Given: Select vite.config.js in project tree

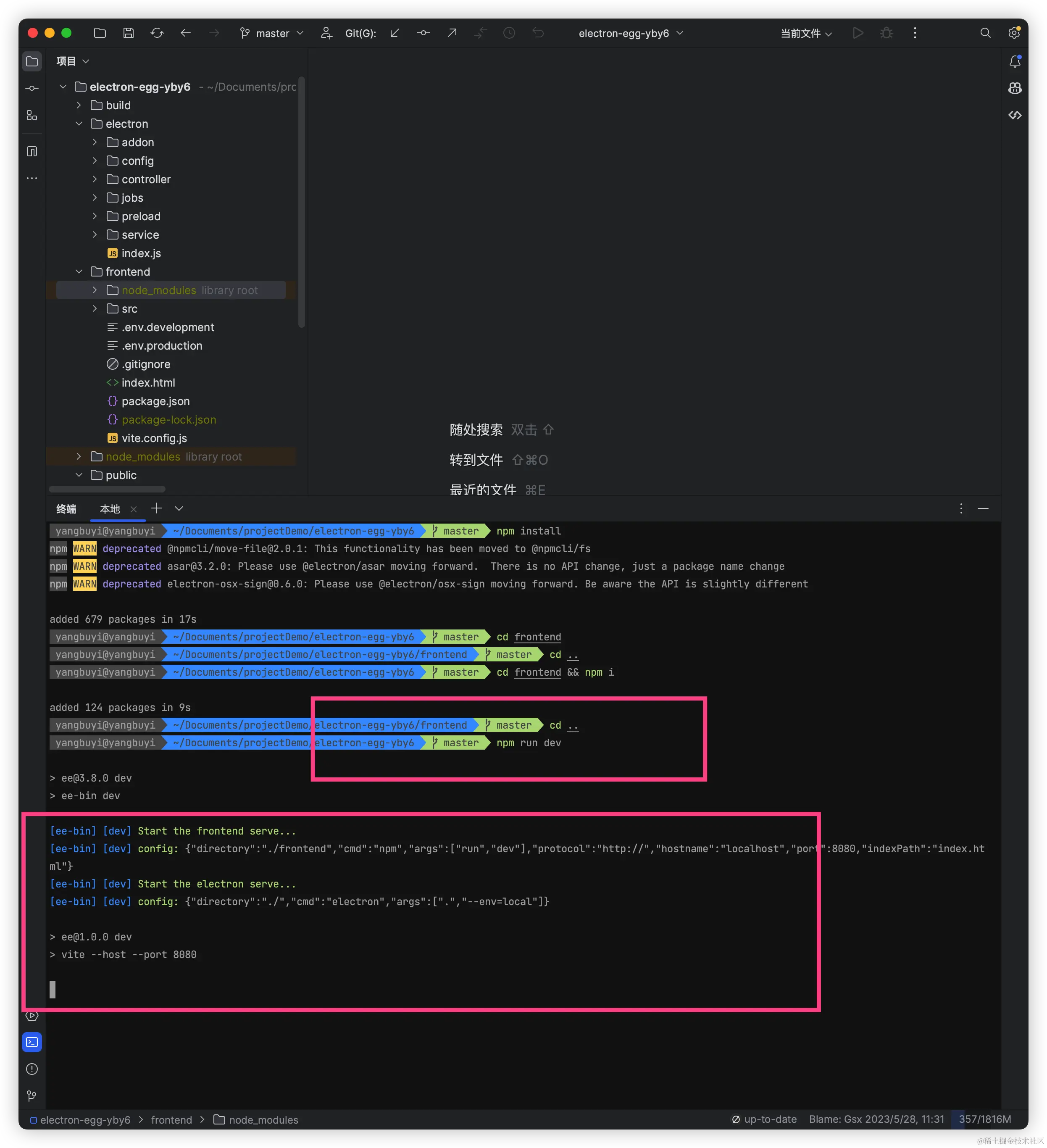Looking at the screenshot, I should 154,438.
